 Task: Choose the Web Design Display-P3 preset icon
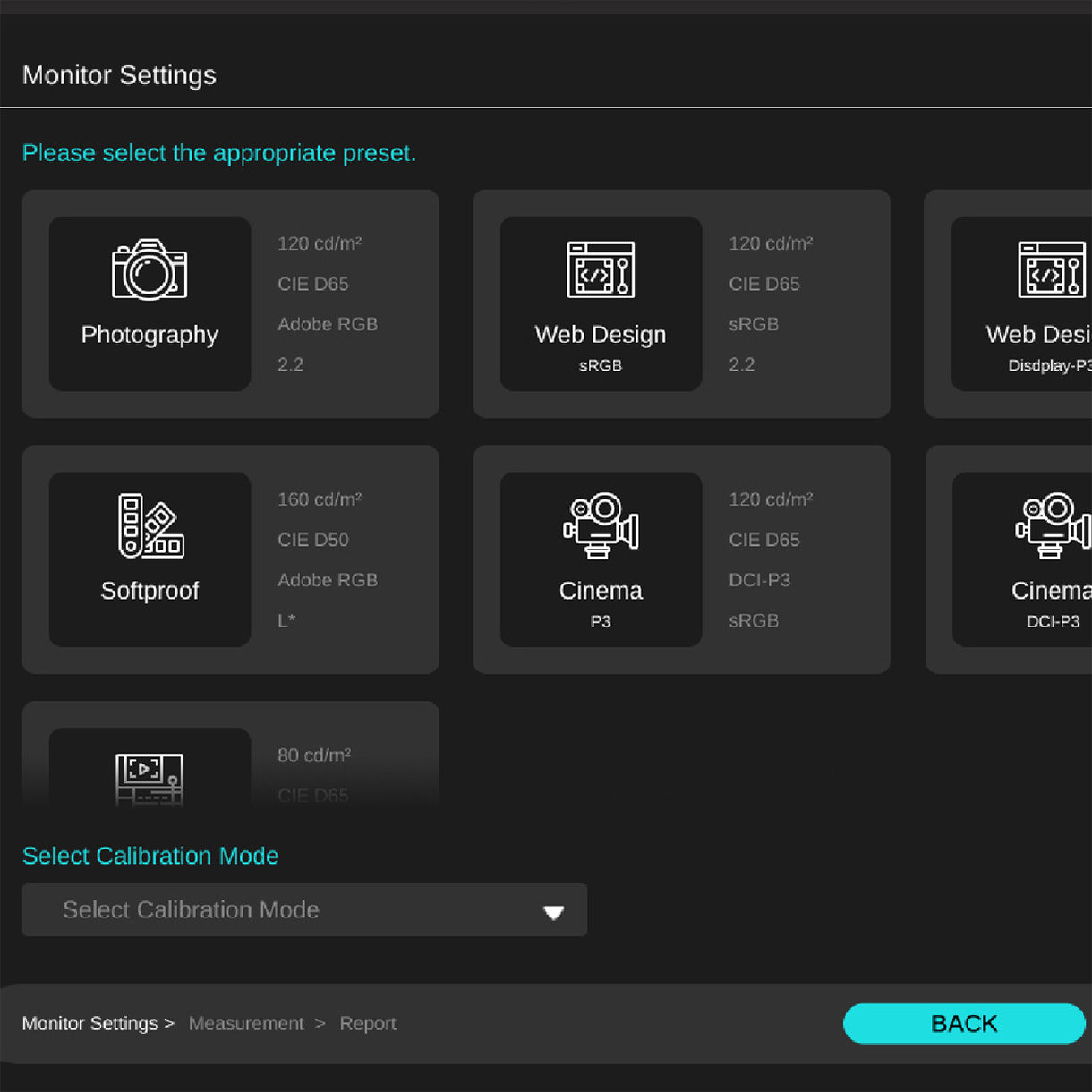click(x=1052, y=269)
